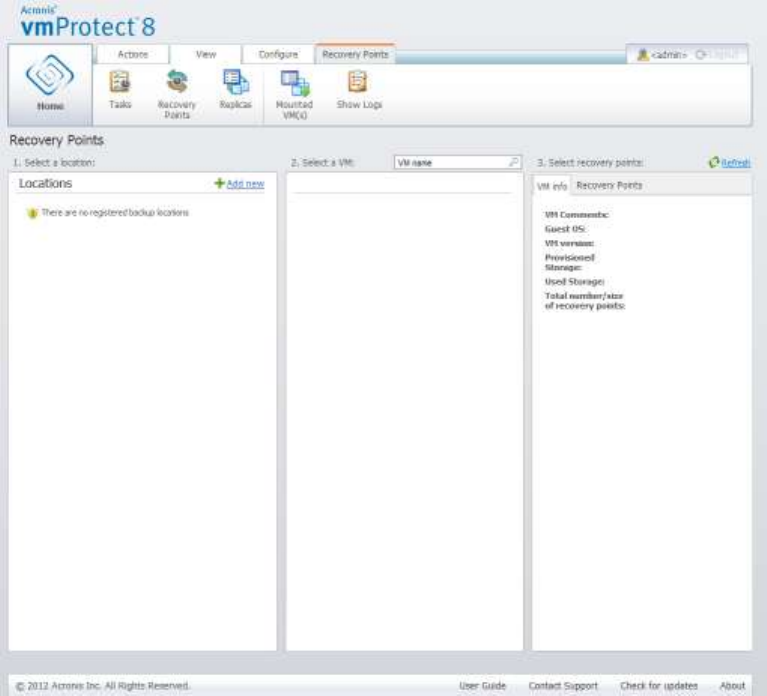Screen dimensions: 767x696
Task: Click the search magnifier in VM name box
Action: pos(513,162)
